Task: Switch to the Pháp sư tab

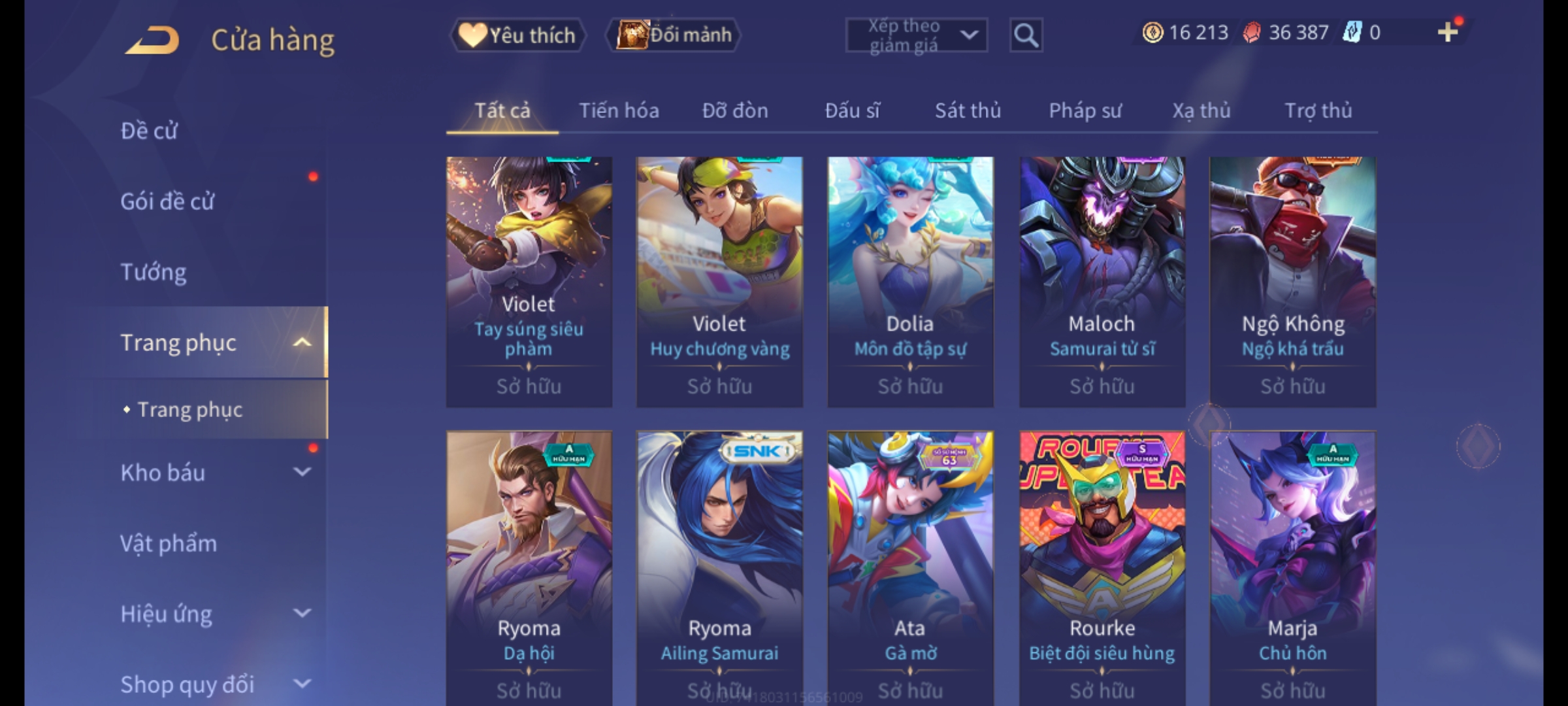Action: click(x=1085, y=110)
